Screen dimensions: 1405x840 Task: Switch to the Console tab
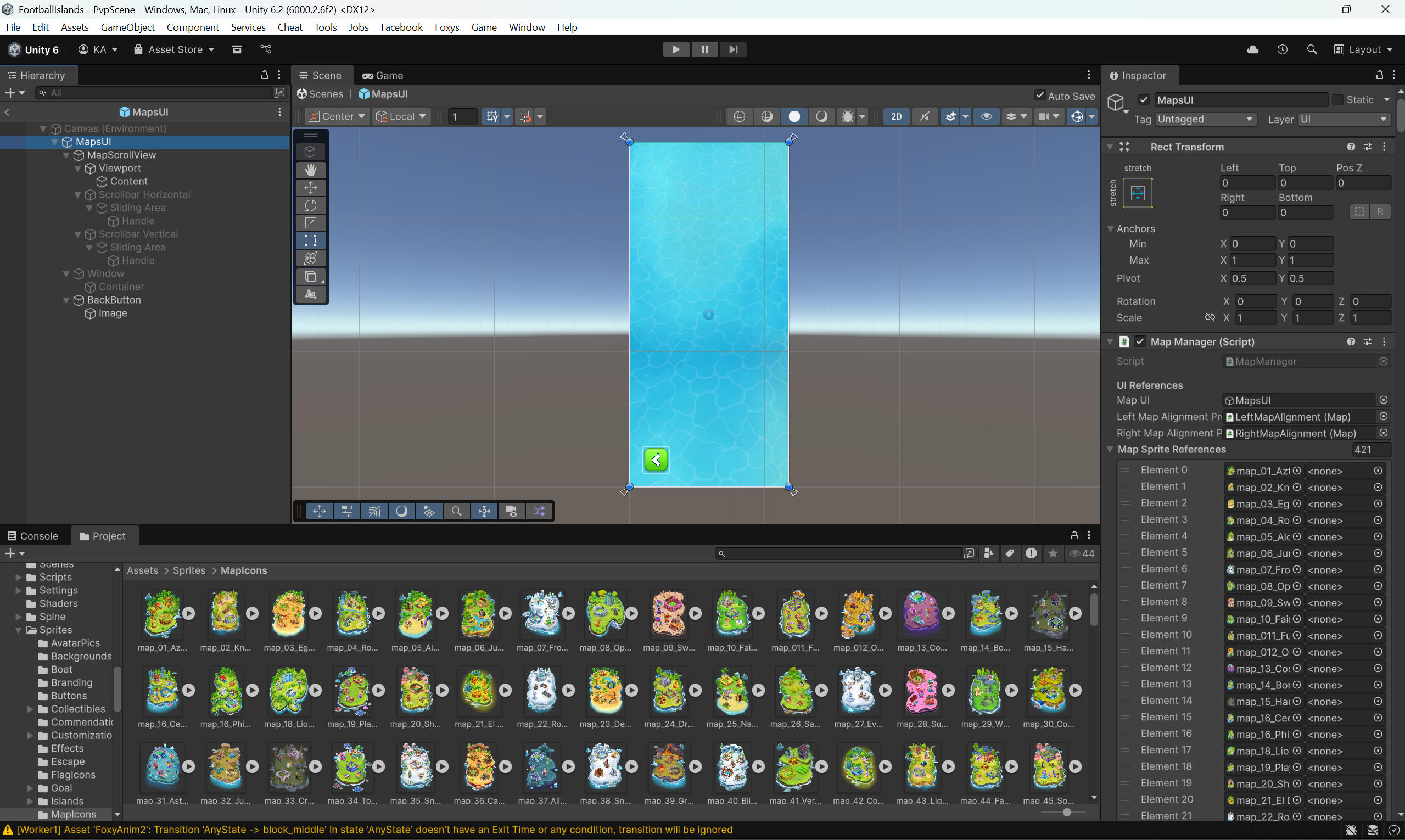click(33, 535)
